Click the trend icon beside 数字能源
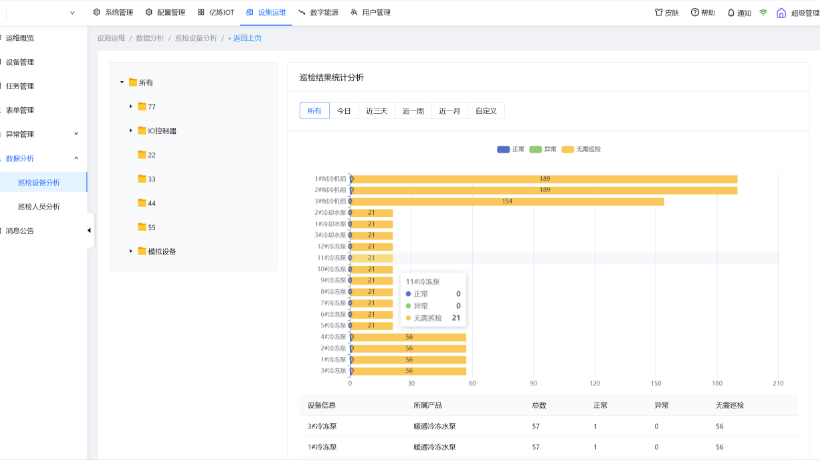This screenshot has width=820, height=460. (x=302, y=12)
